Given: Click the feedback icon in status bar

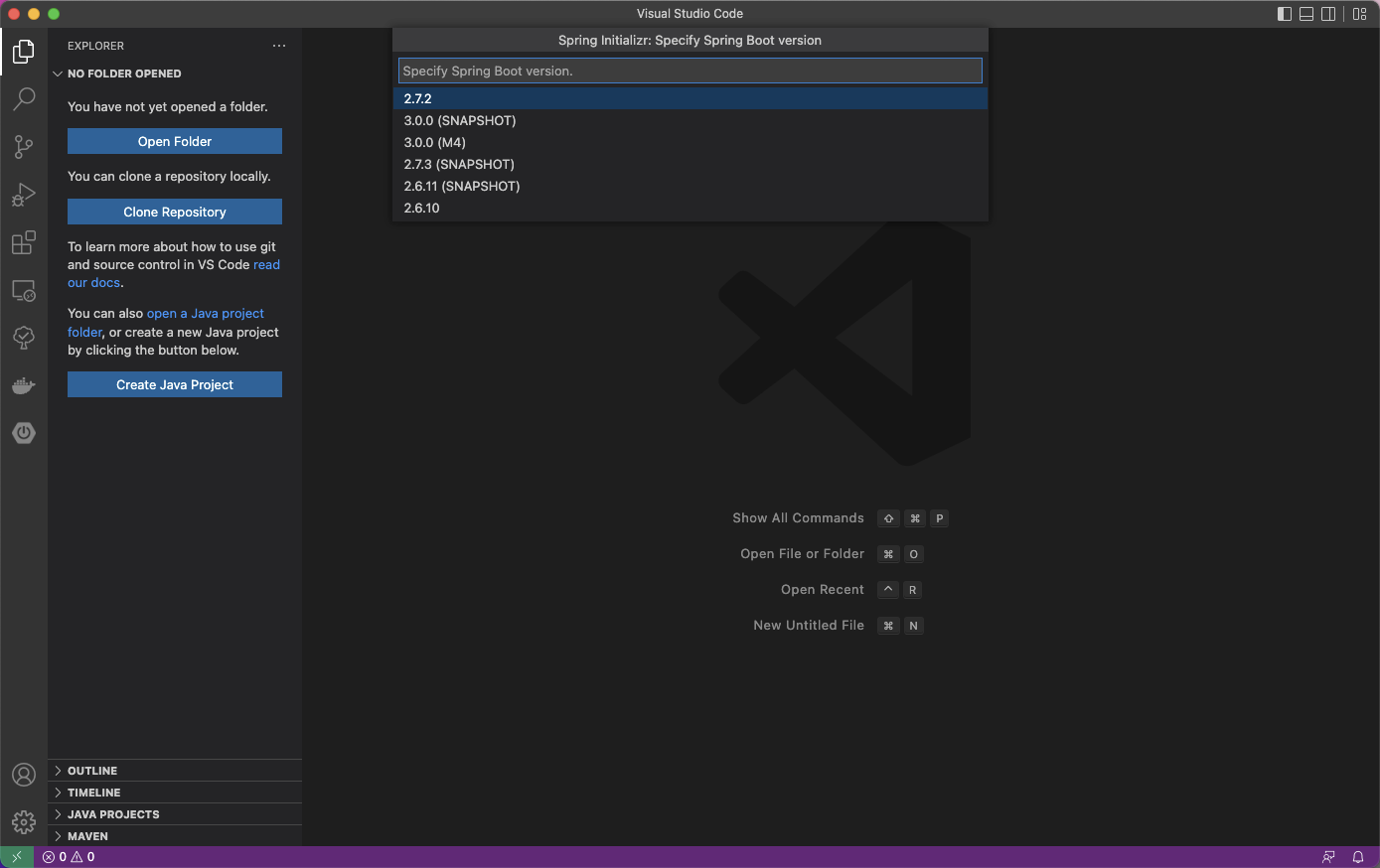Looking at the screenshot, I should [1328, 857].
